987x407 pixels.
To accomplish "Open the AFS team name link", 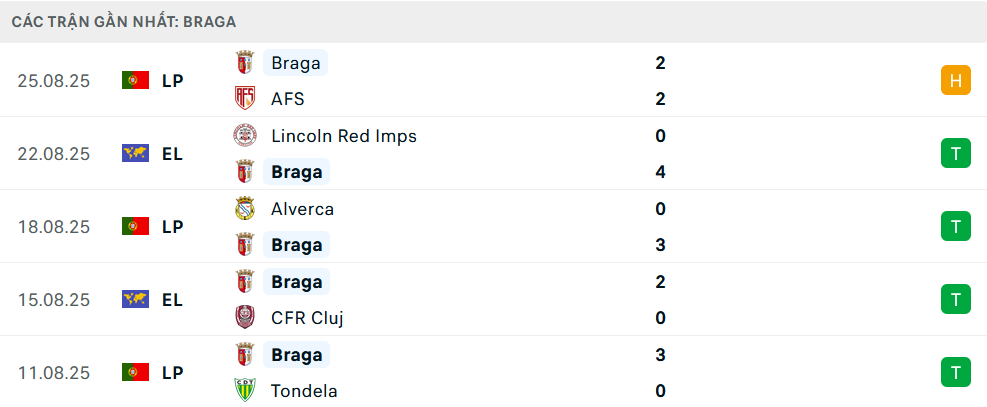I will 287,99.
